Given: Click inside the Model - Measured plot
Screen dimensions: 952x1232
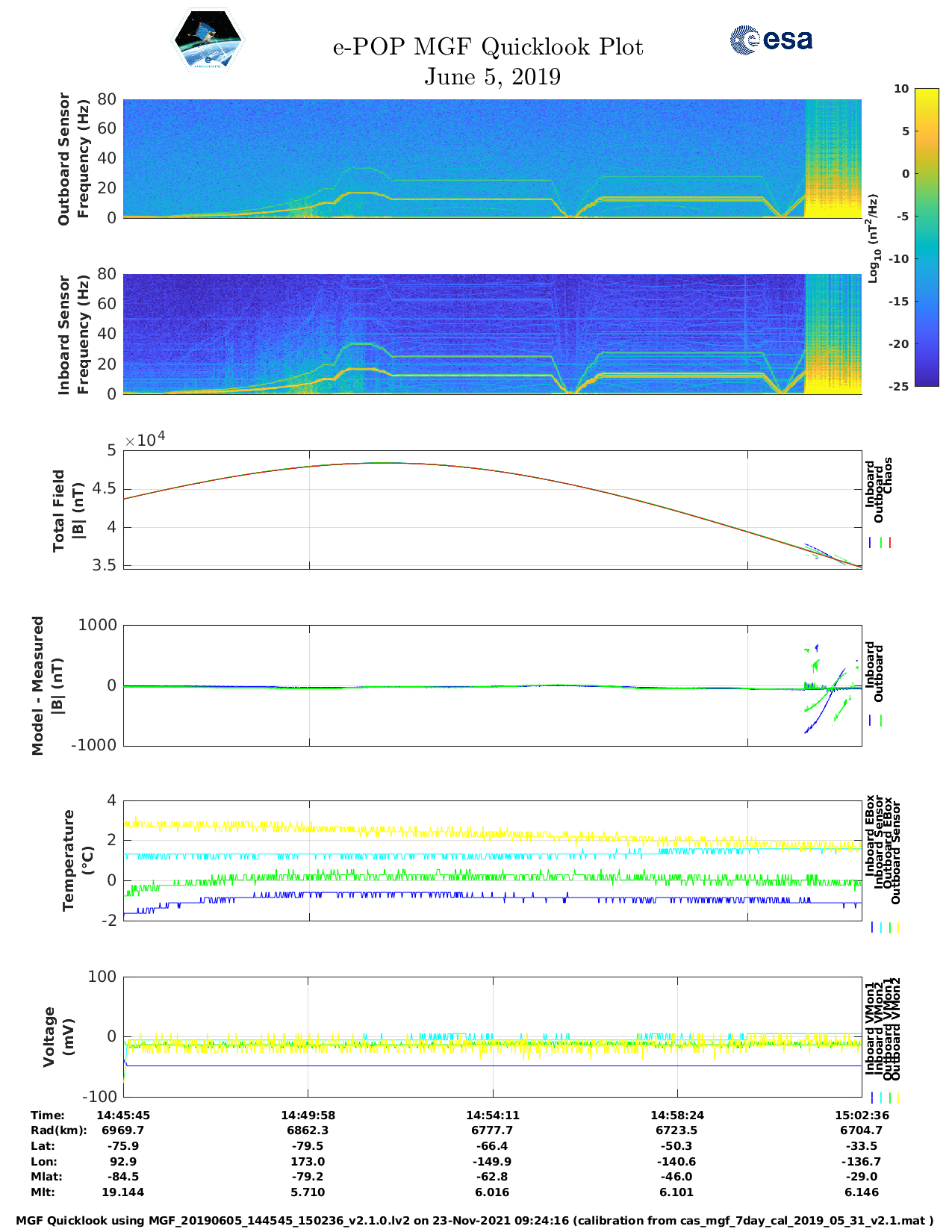Looking at the screenshot, I should point(492,685).
